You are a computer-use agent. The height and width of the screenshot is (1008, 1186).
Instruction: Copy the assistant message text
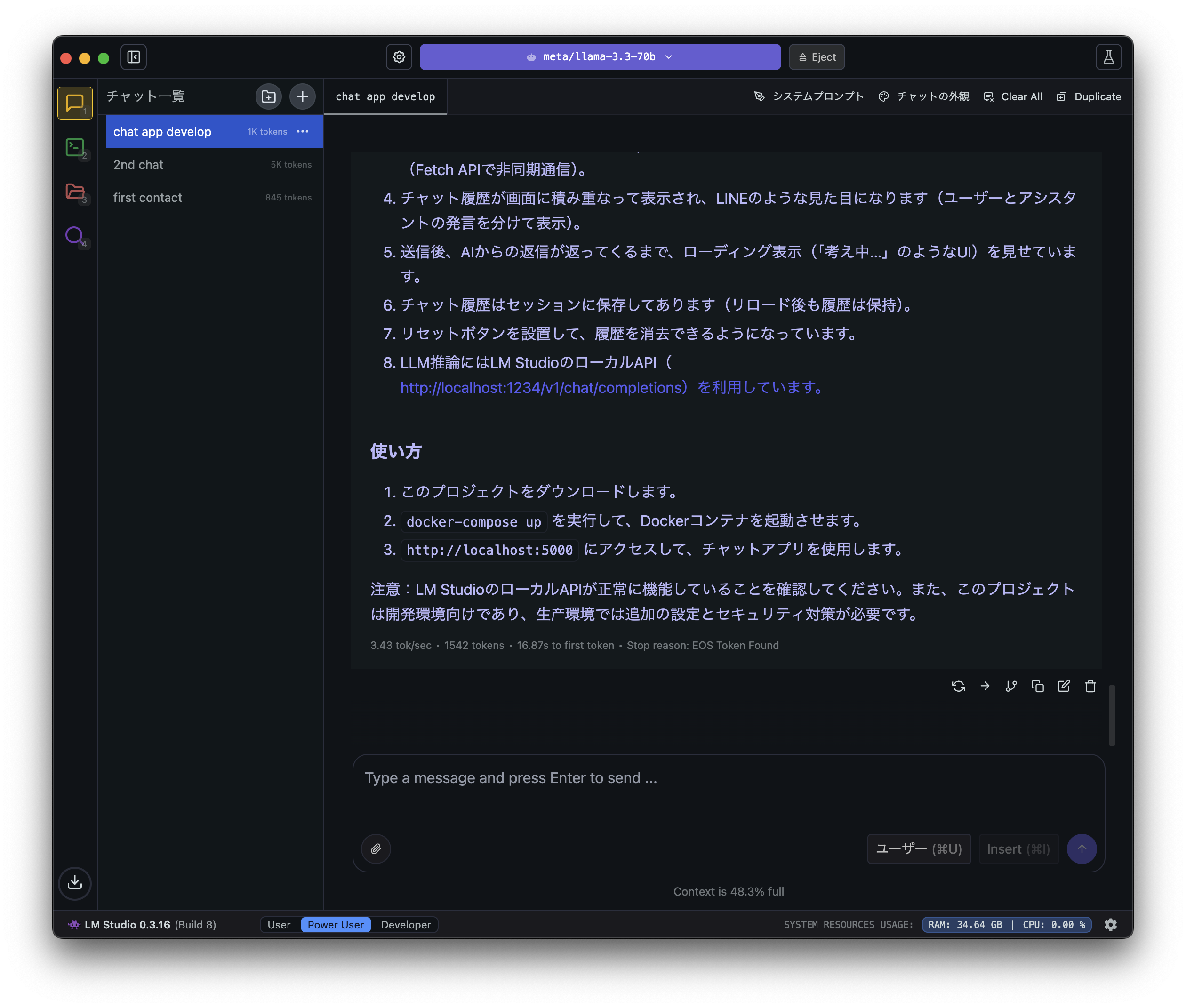(1038, 686)
